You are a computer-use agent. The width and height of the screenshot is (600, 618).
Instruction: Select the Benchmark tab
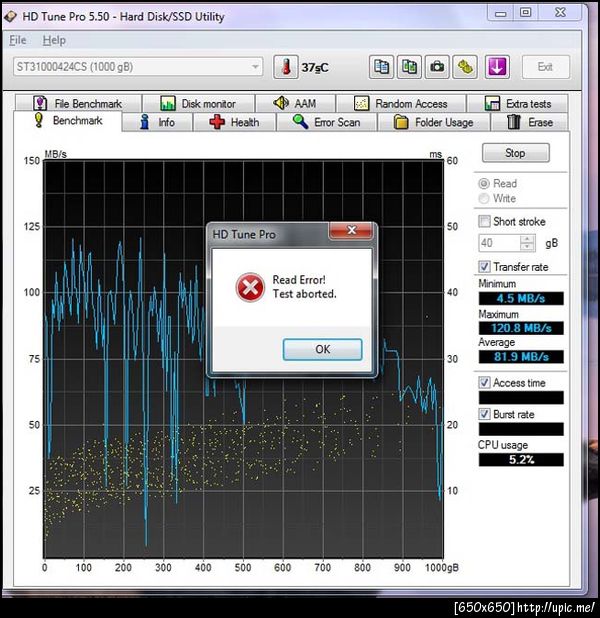coord(68,121)
